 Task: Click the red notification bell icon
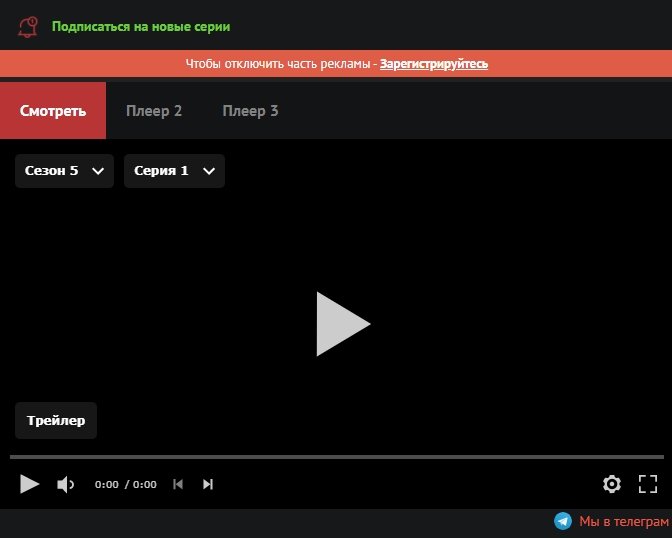tap(28, 27)
